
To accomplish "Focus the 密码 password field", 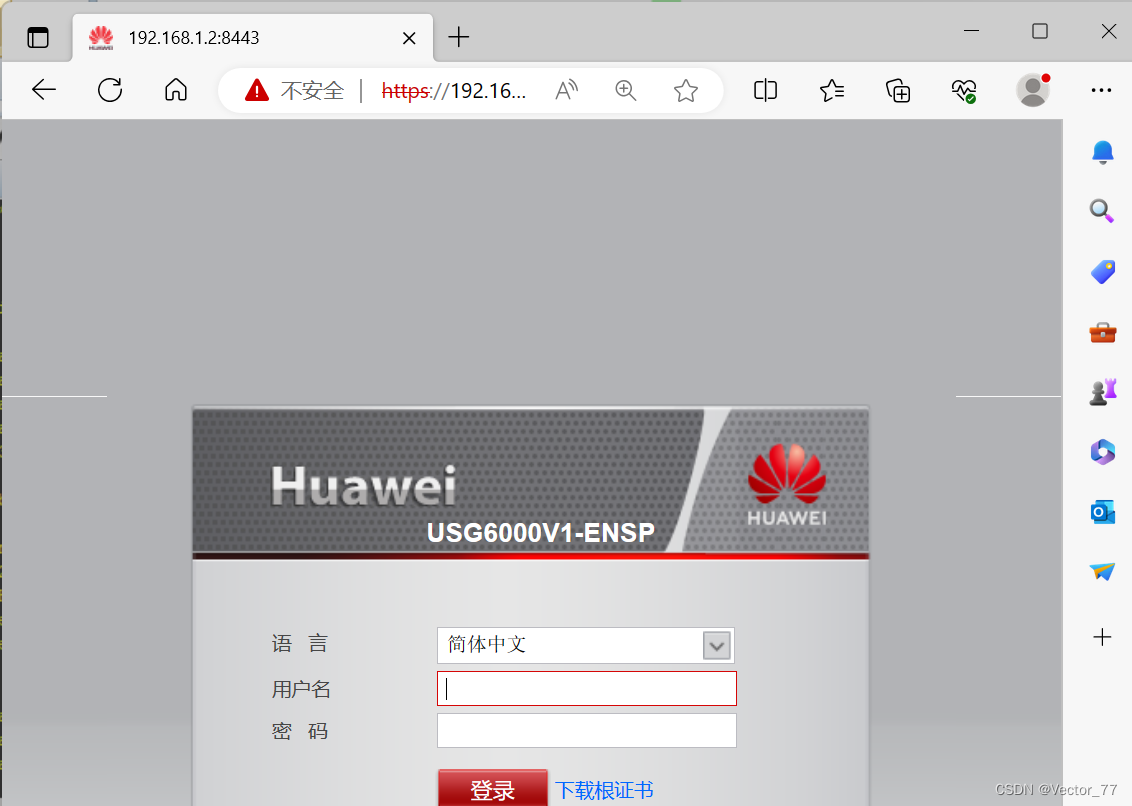I will [x=586, y=730].
